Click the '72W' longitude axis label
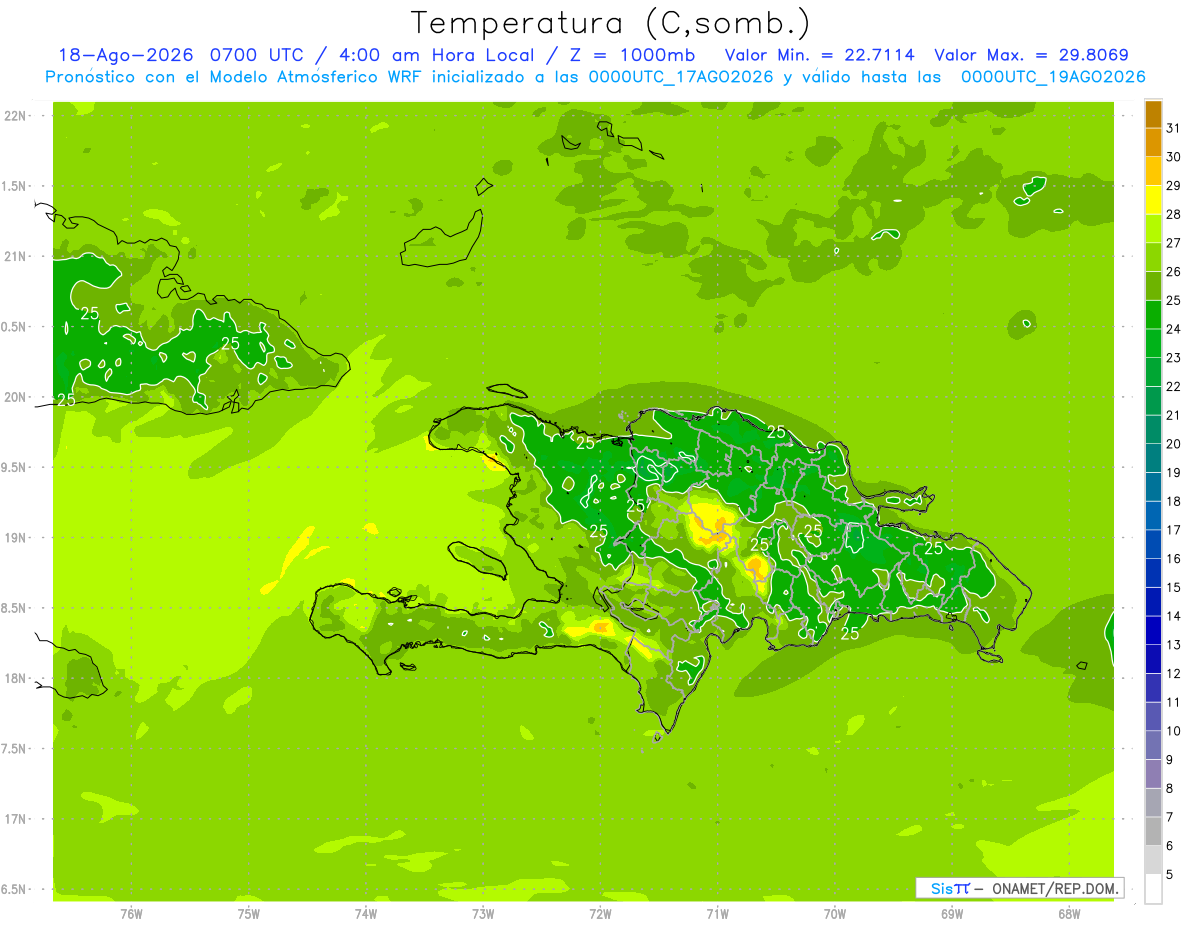 point(600,914)
